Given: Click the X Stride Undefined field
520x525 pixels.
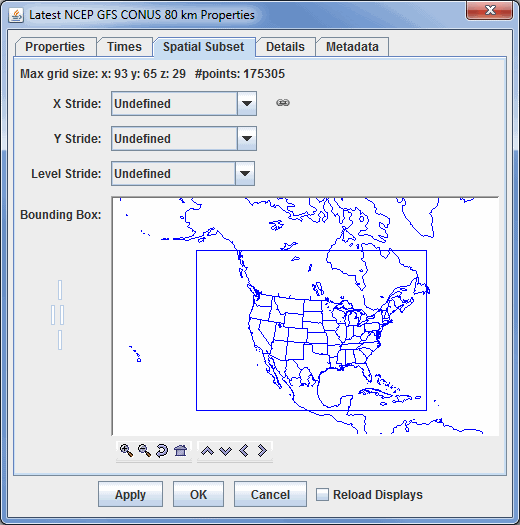Looking at the screenshot, I should point(174,103).
